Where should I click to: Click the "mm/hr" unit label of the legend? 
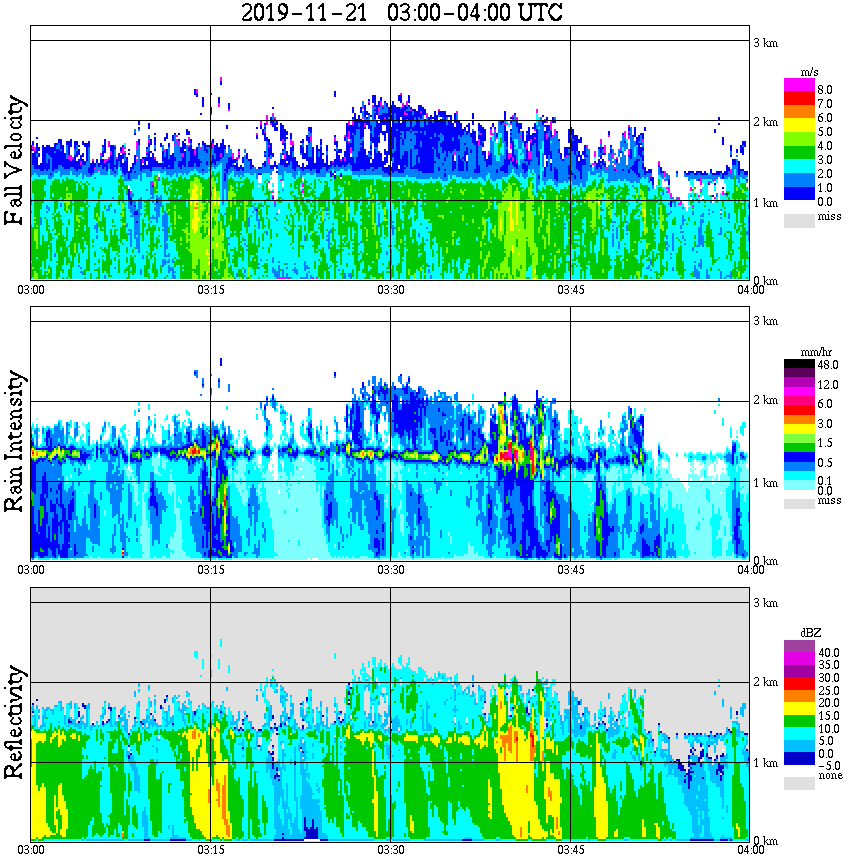click(x=816, y=352)
